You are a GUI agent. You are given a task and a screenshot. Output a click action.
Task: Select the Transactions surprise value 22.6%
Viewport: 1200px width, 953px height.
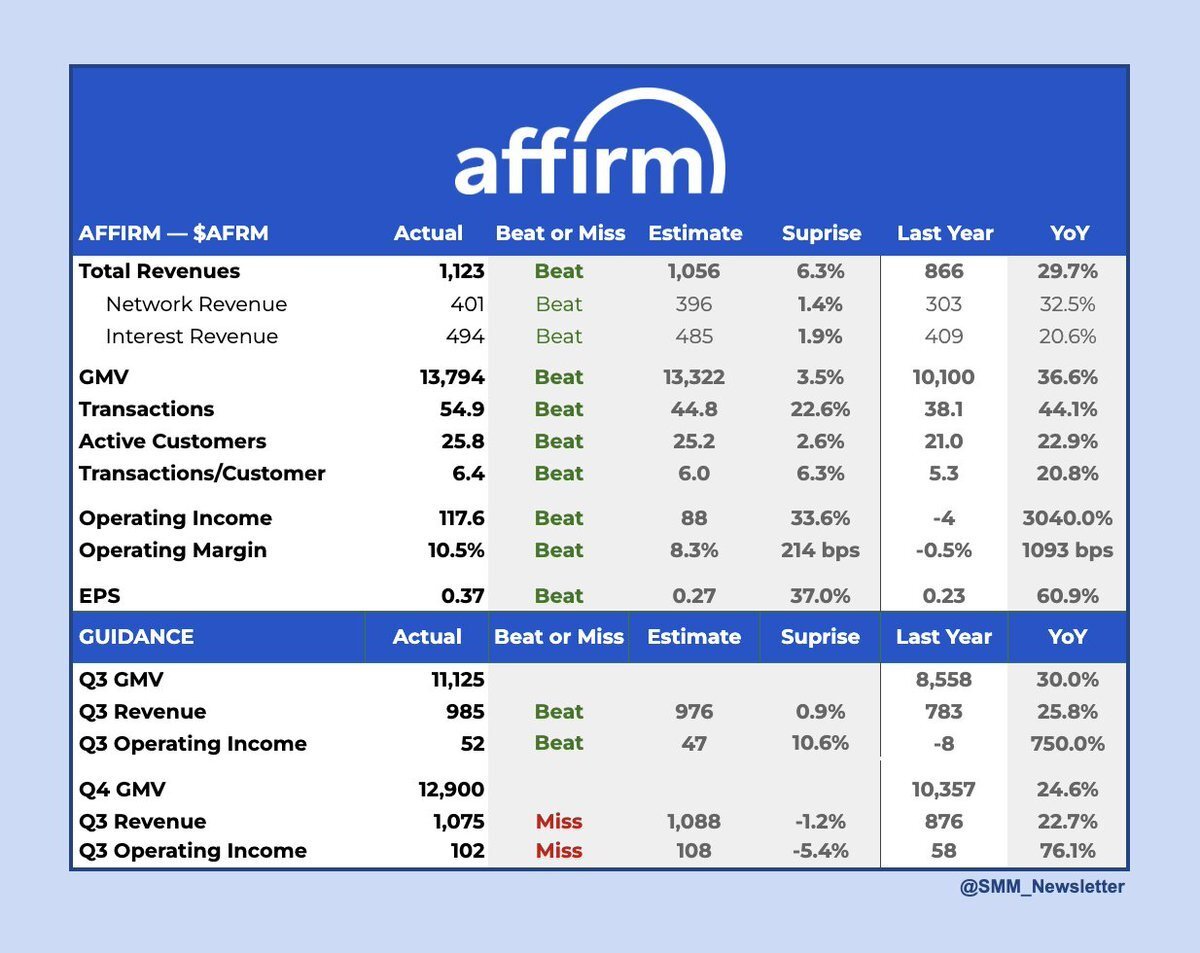coord(820,409)
